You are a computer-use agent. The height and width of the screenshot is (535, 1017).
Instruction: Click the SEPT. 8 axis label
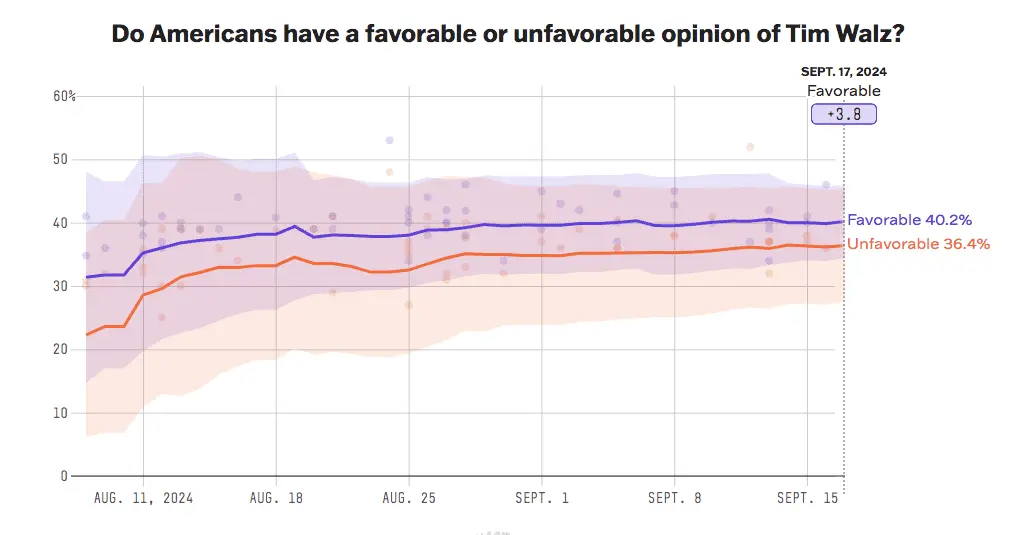pos(675,497)
